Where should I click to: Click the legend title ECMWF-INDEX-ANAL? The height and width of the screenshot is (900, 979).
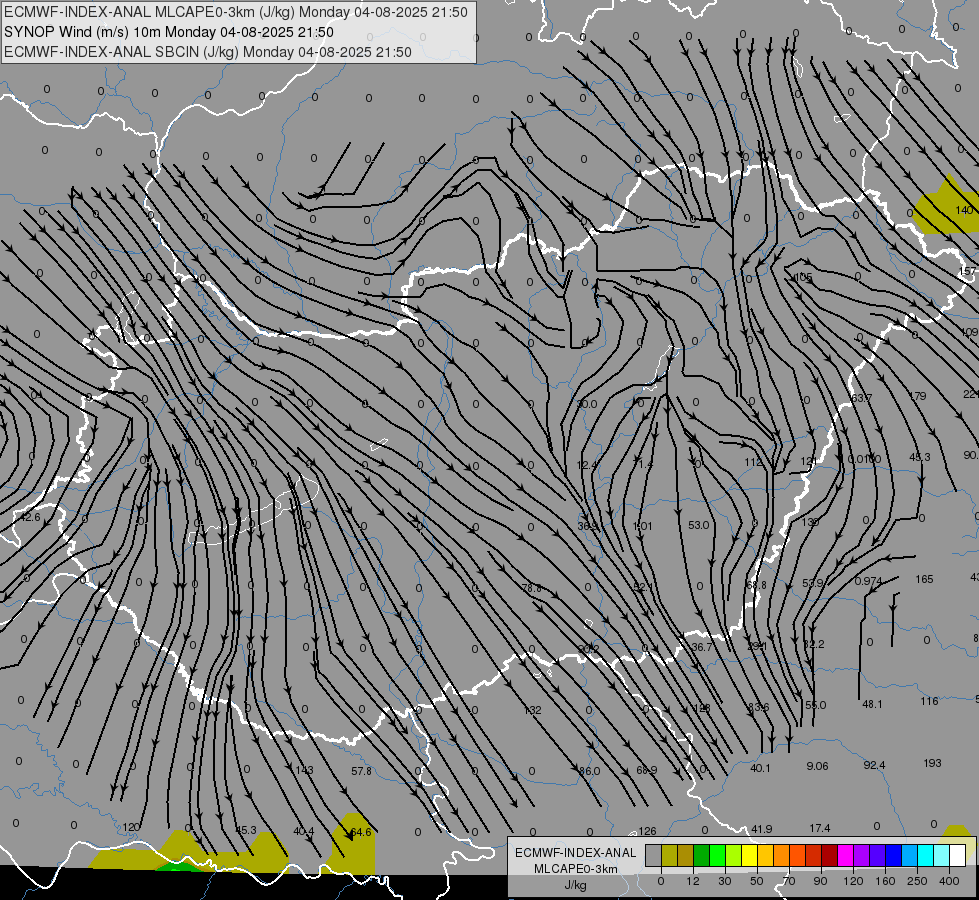point(576,853)
